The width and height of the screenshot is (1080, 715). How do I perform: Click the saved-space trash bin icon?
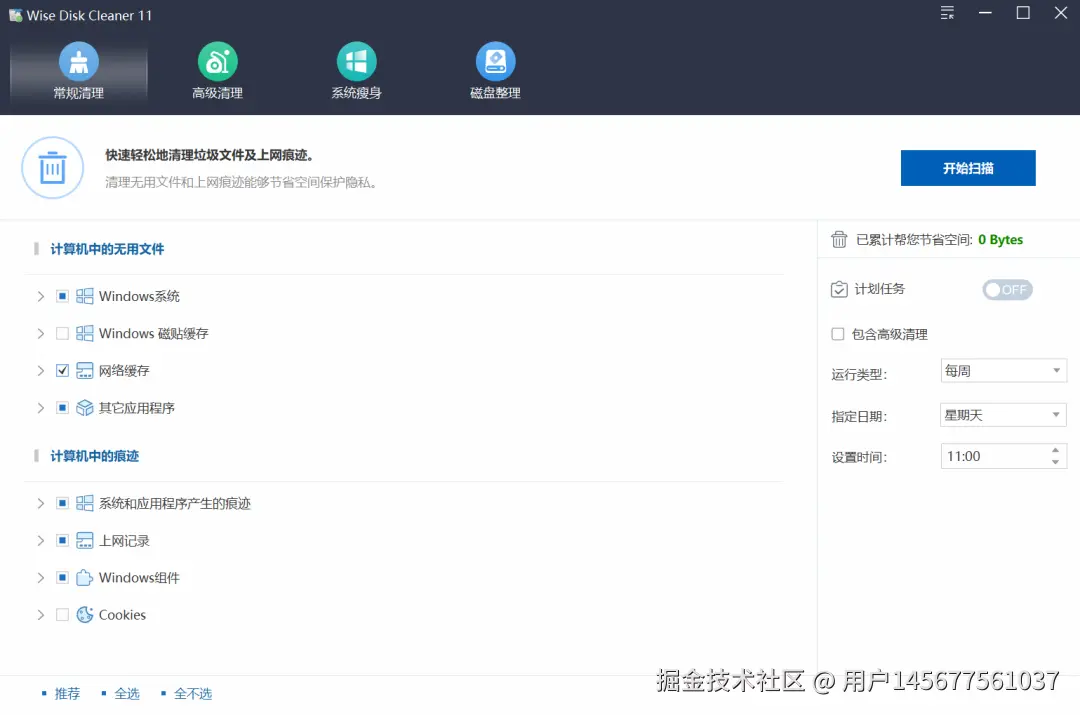839,239
